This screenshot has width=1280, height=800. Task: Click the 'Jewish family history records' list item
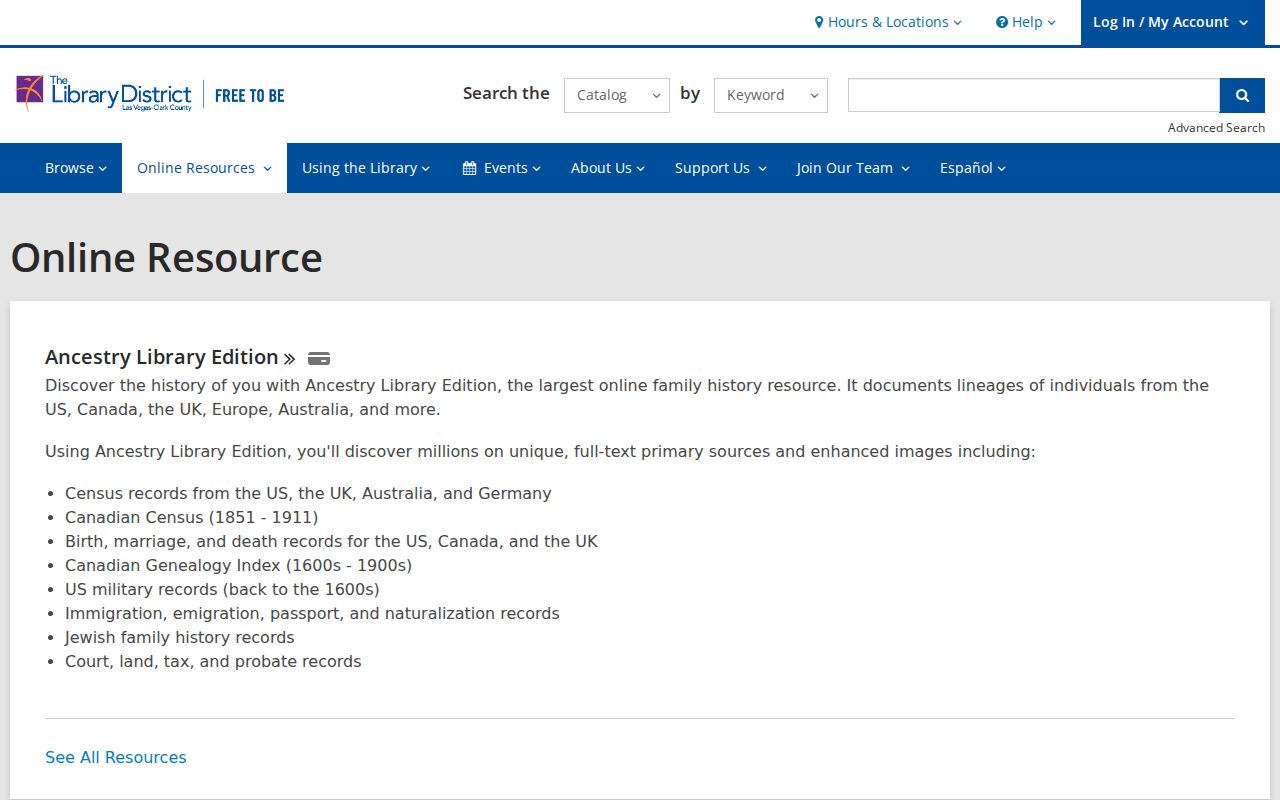point(180,637)
